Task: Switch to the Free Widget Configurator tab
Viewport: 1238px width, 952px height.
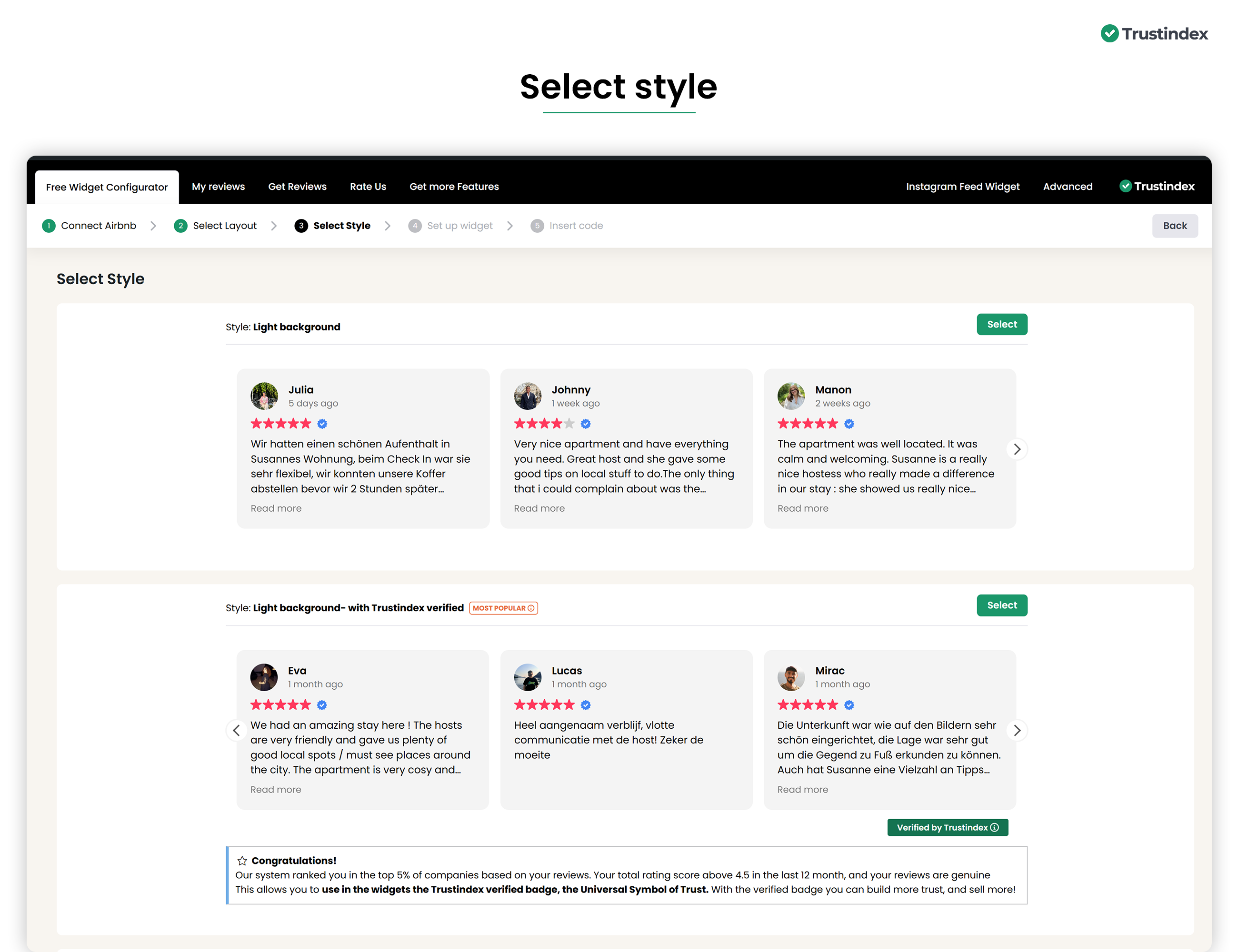Action: pyautogui.click(x=107, y=186)
